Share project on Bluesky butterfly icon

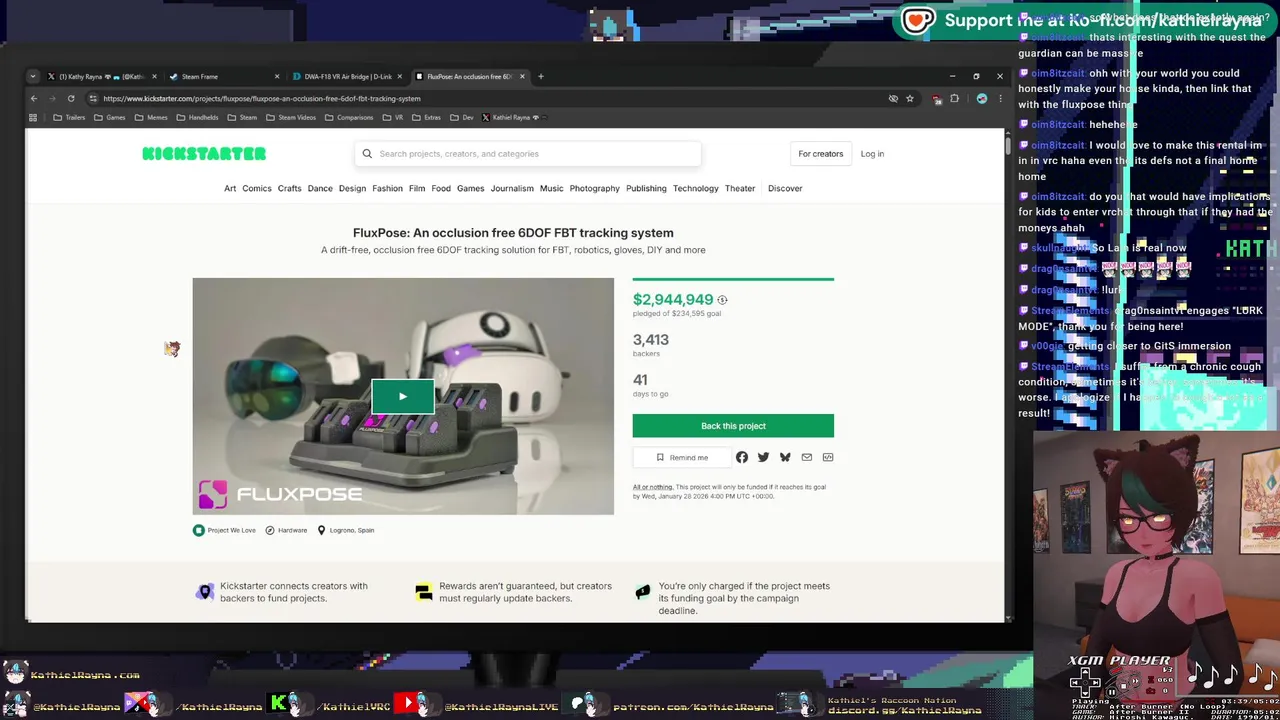pyautogui.click(x=785, y=457)
